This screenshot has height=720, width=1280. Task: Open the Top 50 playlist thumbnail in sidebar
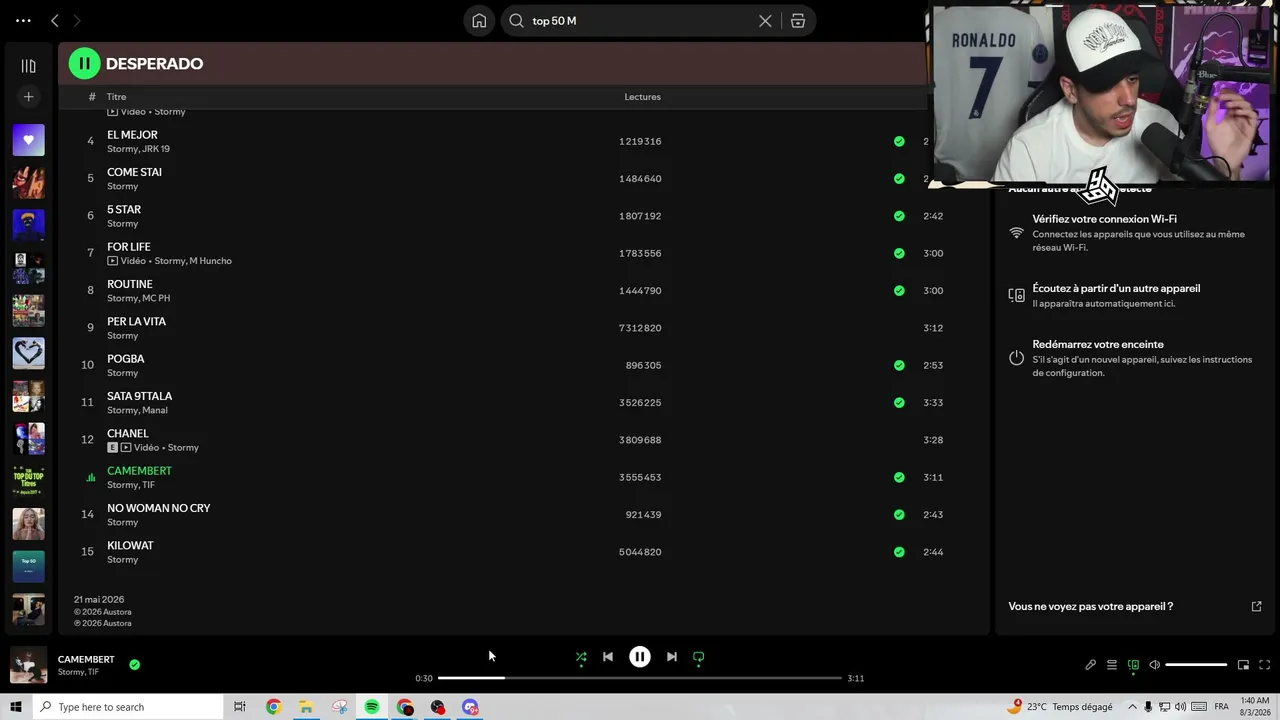pos(28,566)
